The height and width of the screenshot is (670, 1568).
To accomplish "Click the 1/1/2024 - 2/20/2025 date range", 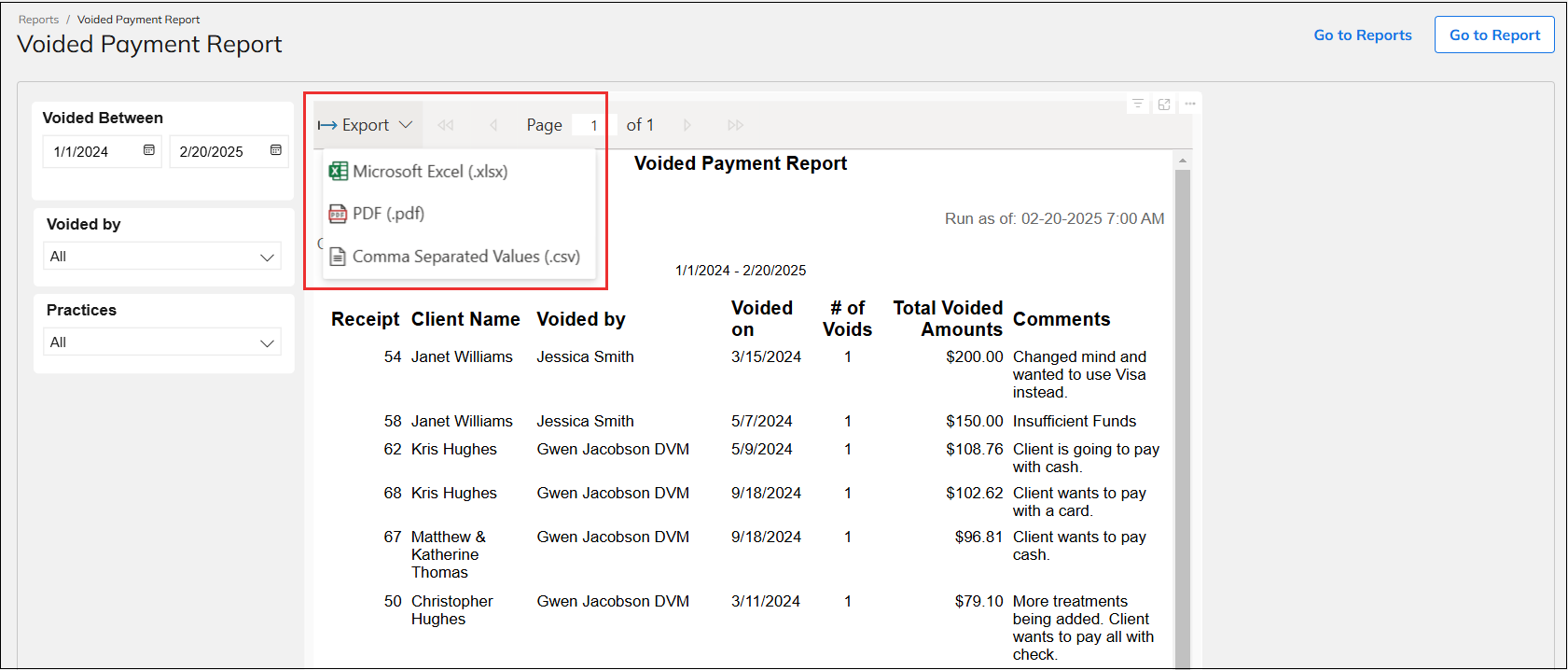I will 741,271.
